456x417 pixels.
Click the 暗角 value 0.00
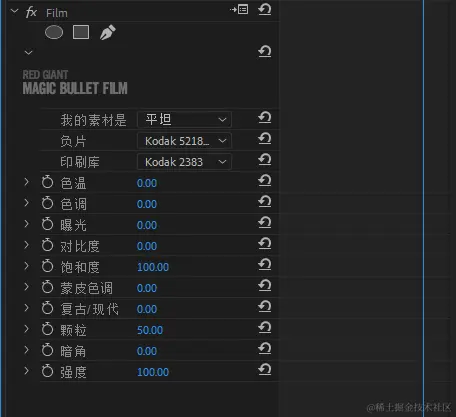pos(147,351)
